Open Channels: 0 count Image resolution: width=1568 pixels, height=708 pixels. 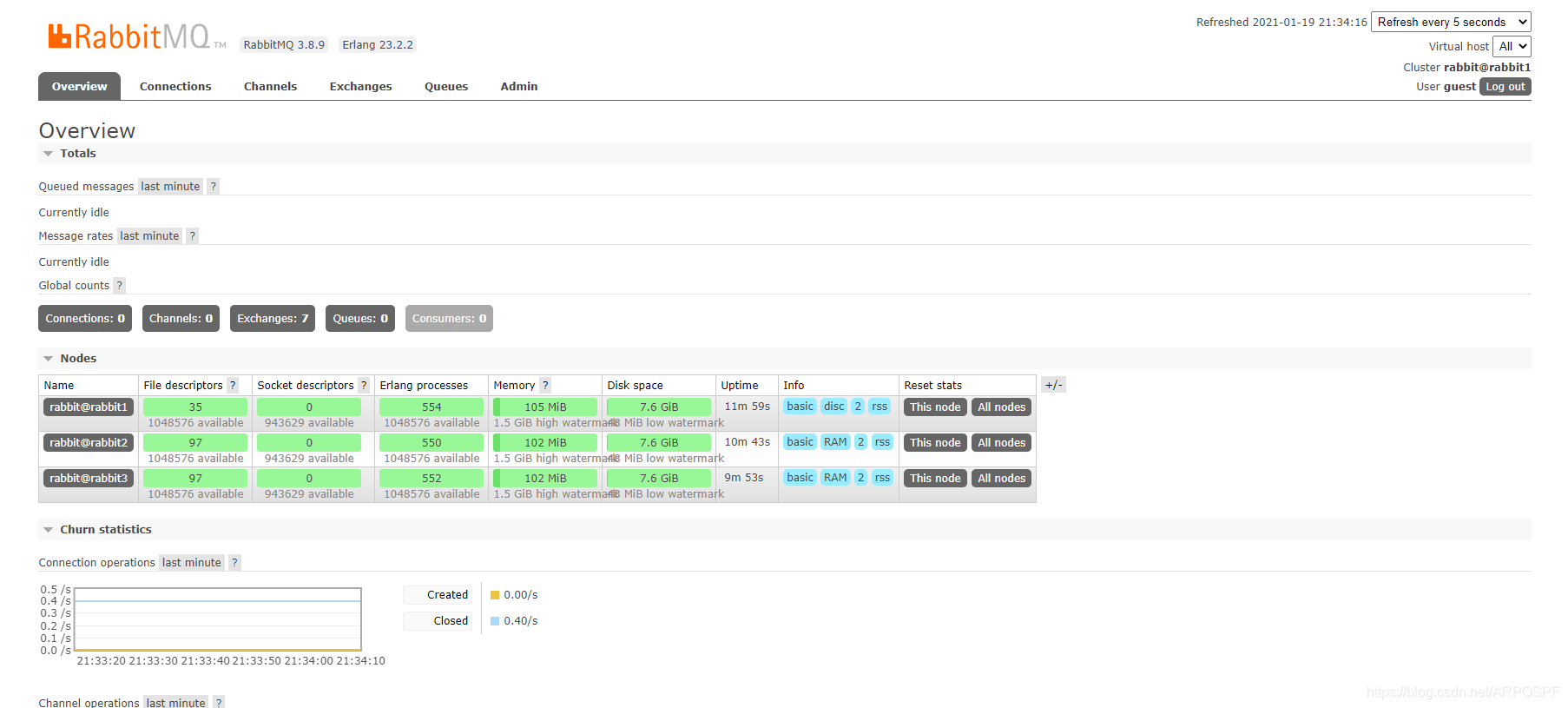[x=181, y=318]
